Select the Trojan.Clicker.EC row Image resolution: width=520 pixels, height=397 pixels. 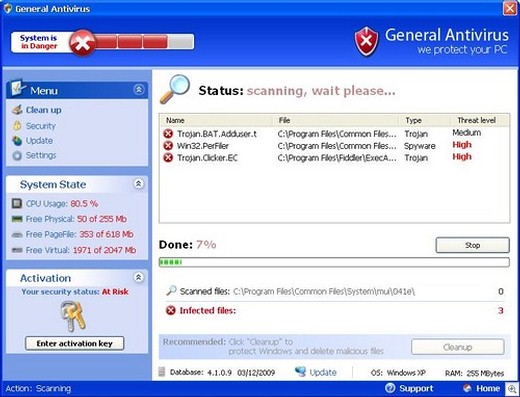(334, 158)
